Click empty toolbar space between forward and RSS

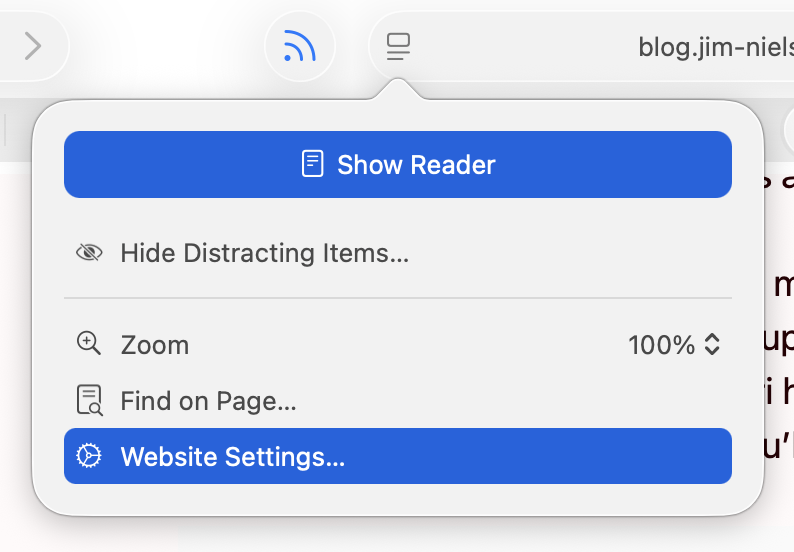point(165,46)
